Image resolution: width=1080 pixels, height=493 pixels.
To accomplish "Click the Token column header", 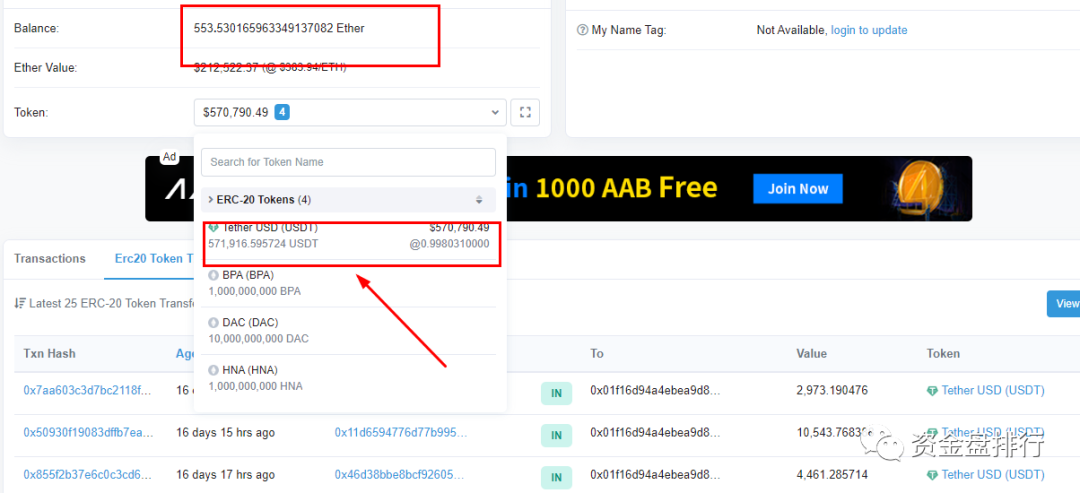I will pos(943,353).
